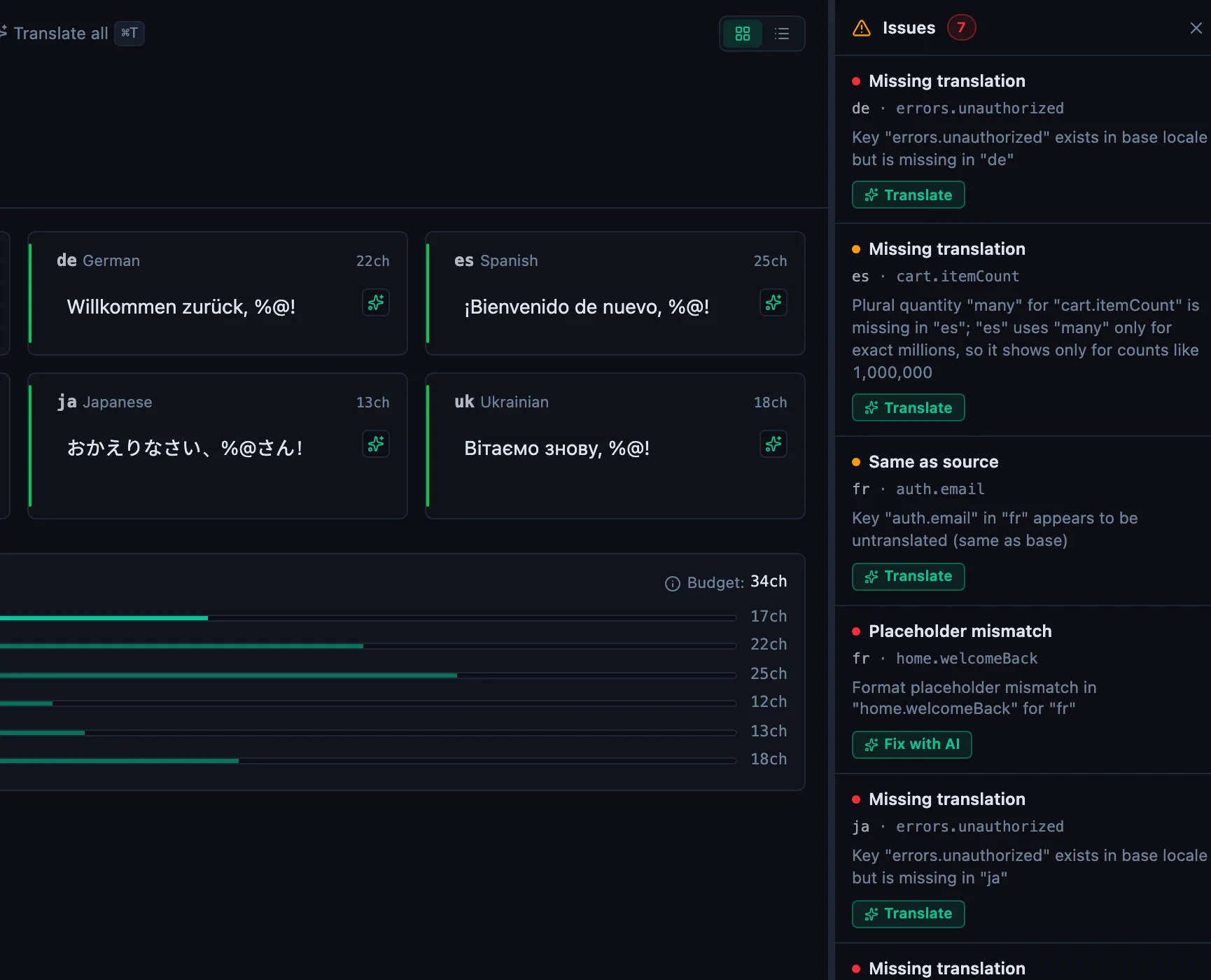Click AI translate icon on German card

[376, 302]
